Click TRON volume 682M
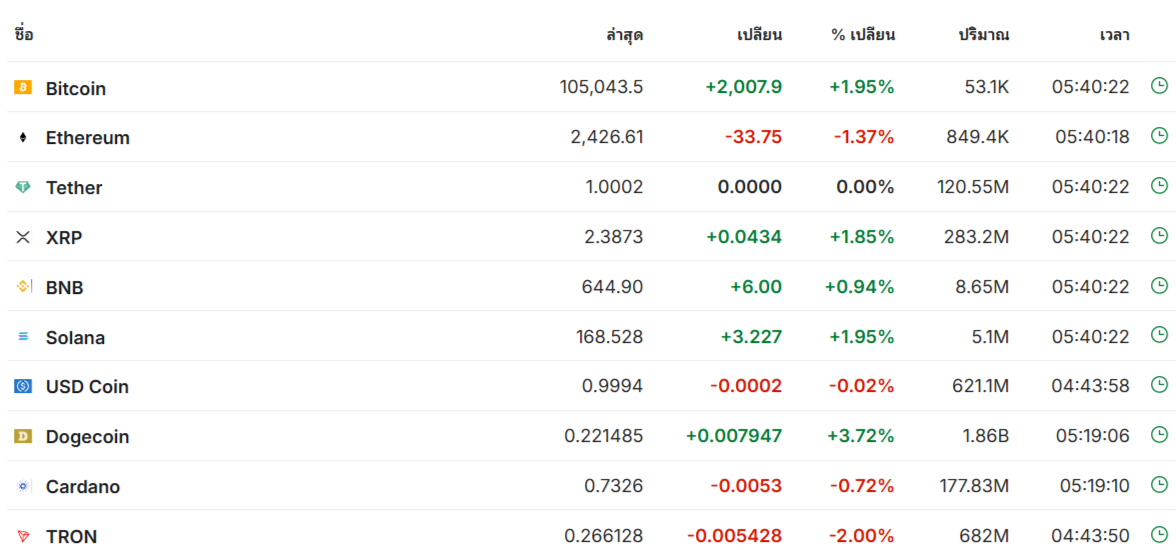Image resolution: width=1176 pixels, height=550 pixels. (x=984, y=536)
